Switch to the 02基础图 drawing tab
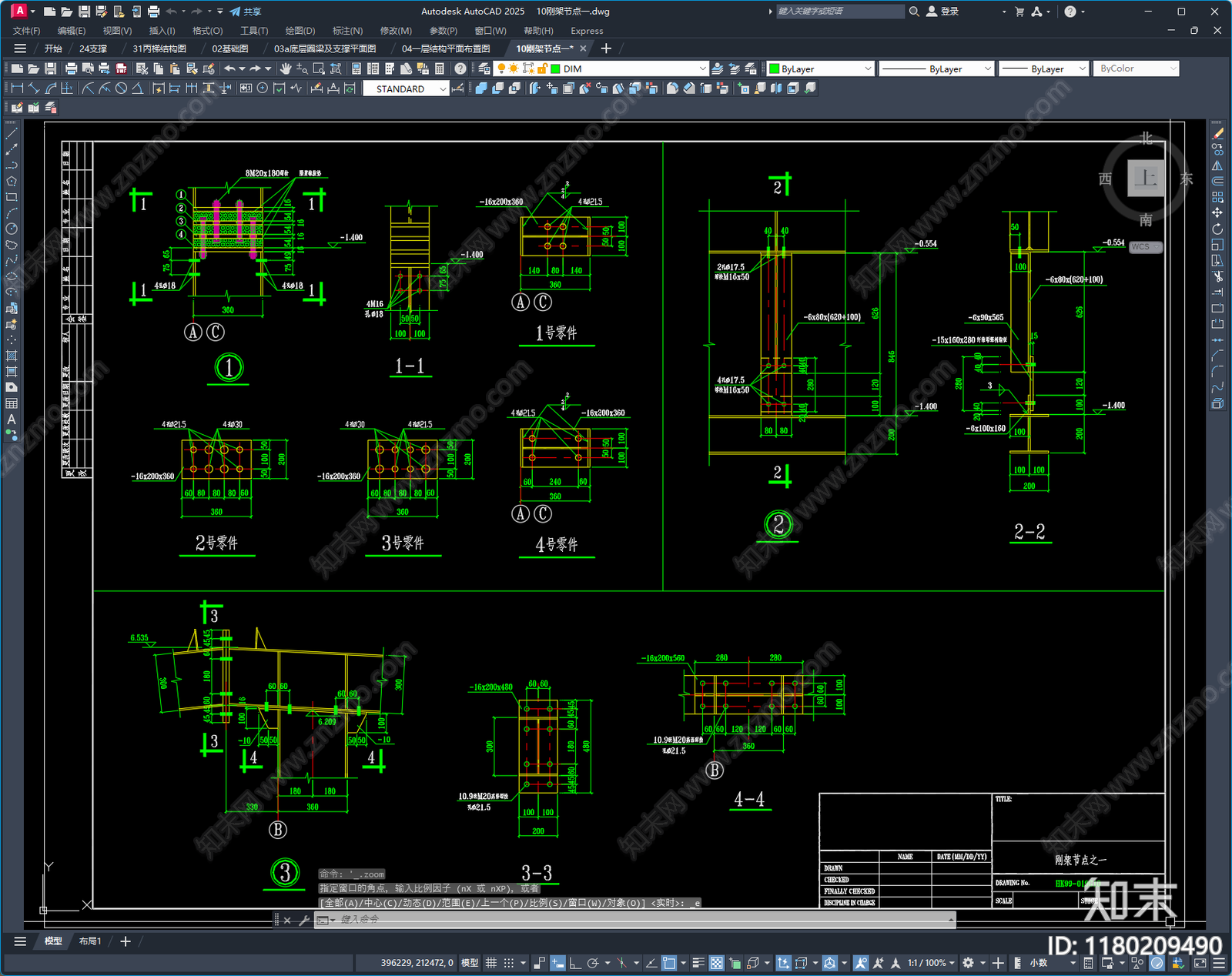1232x976 pixels. (230, 48)
